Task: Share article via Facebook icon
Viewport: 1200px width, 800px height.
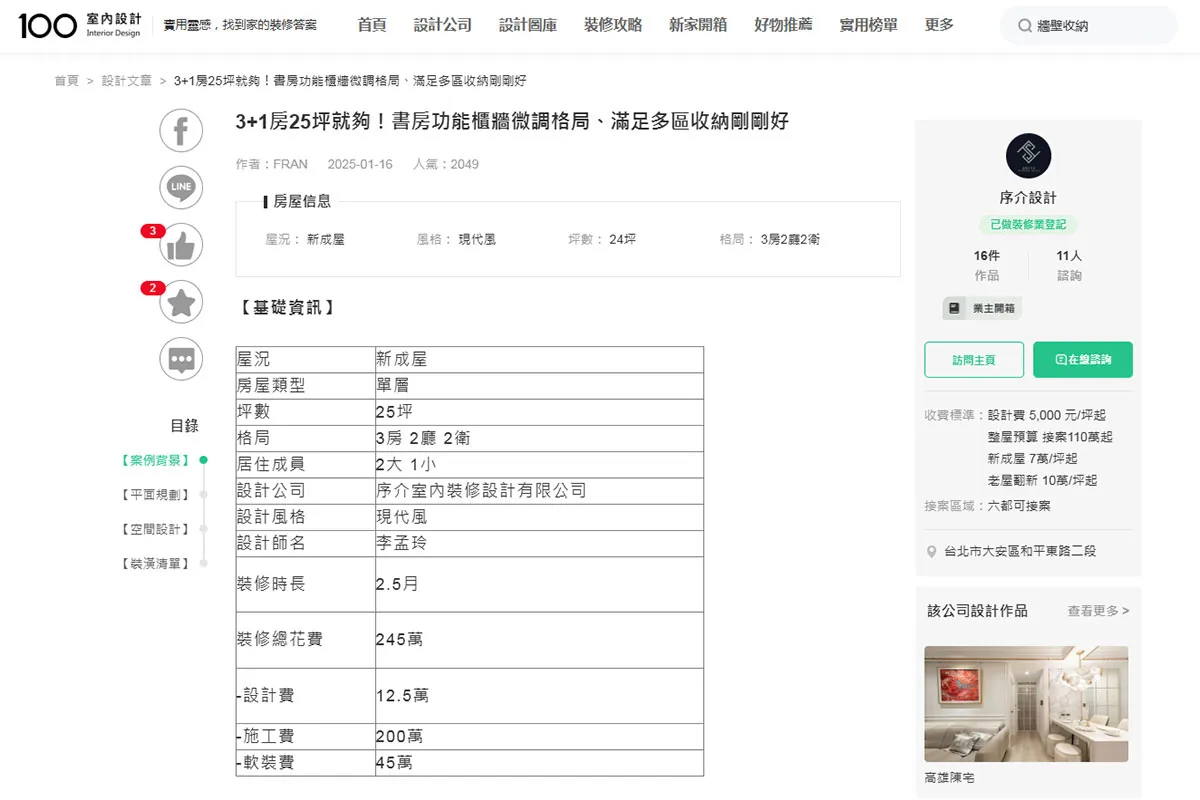Action: point(181,131)
